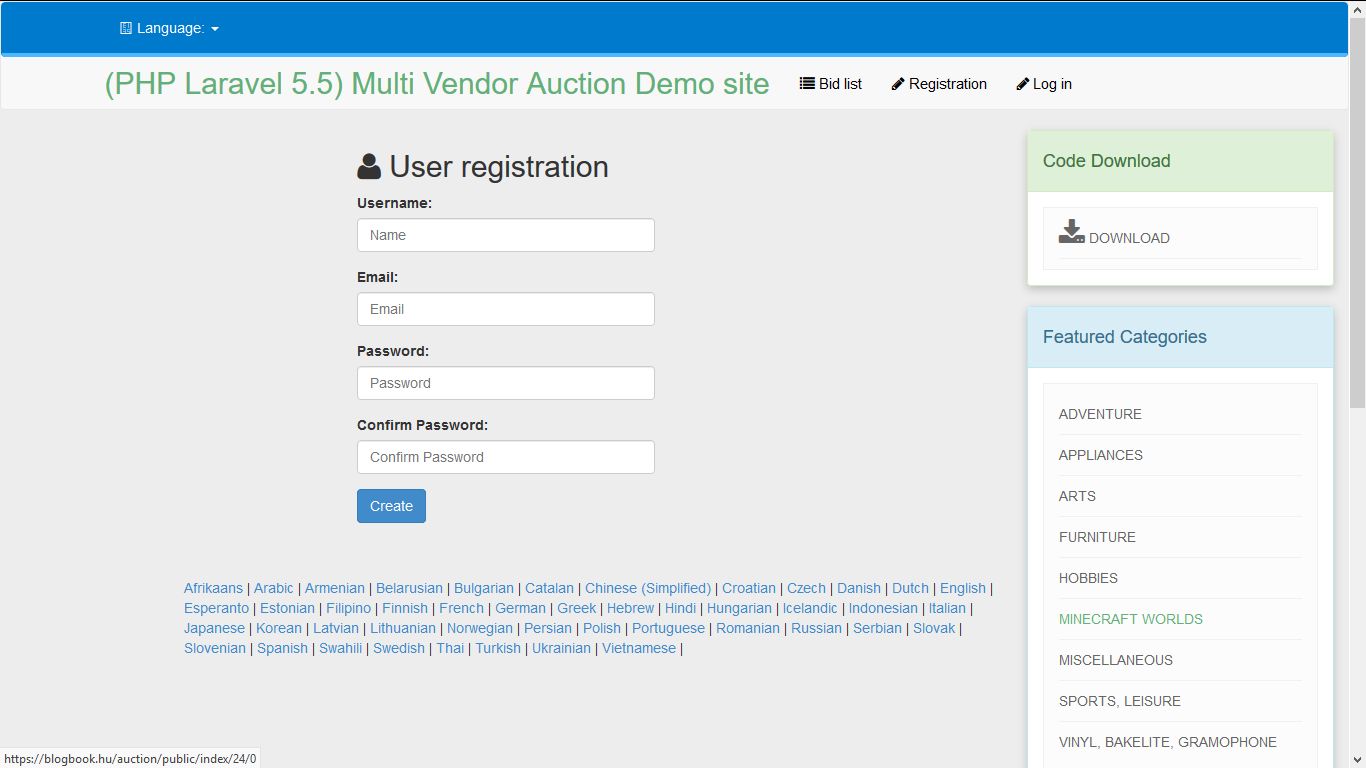This screenshot has height=768, width=1366.
Task: Switch language to Danish
Action: 859,588
